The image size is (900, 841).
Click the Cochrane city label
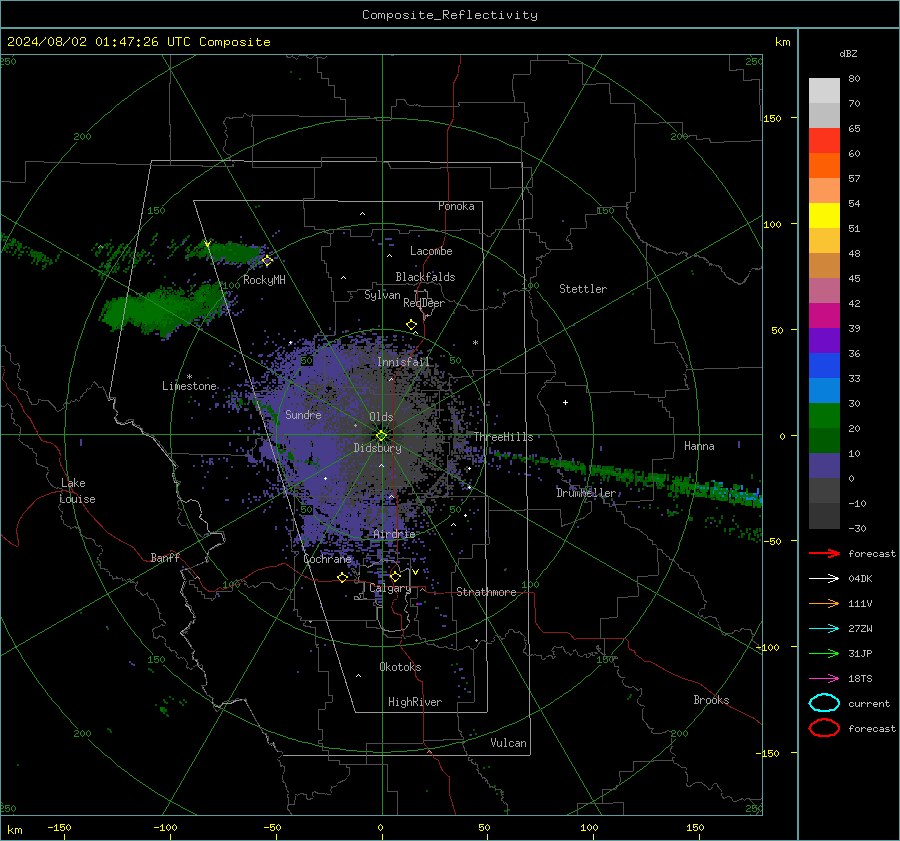[x=327, y=559]
